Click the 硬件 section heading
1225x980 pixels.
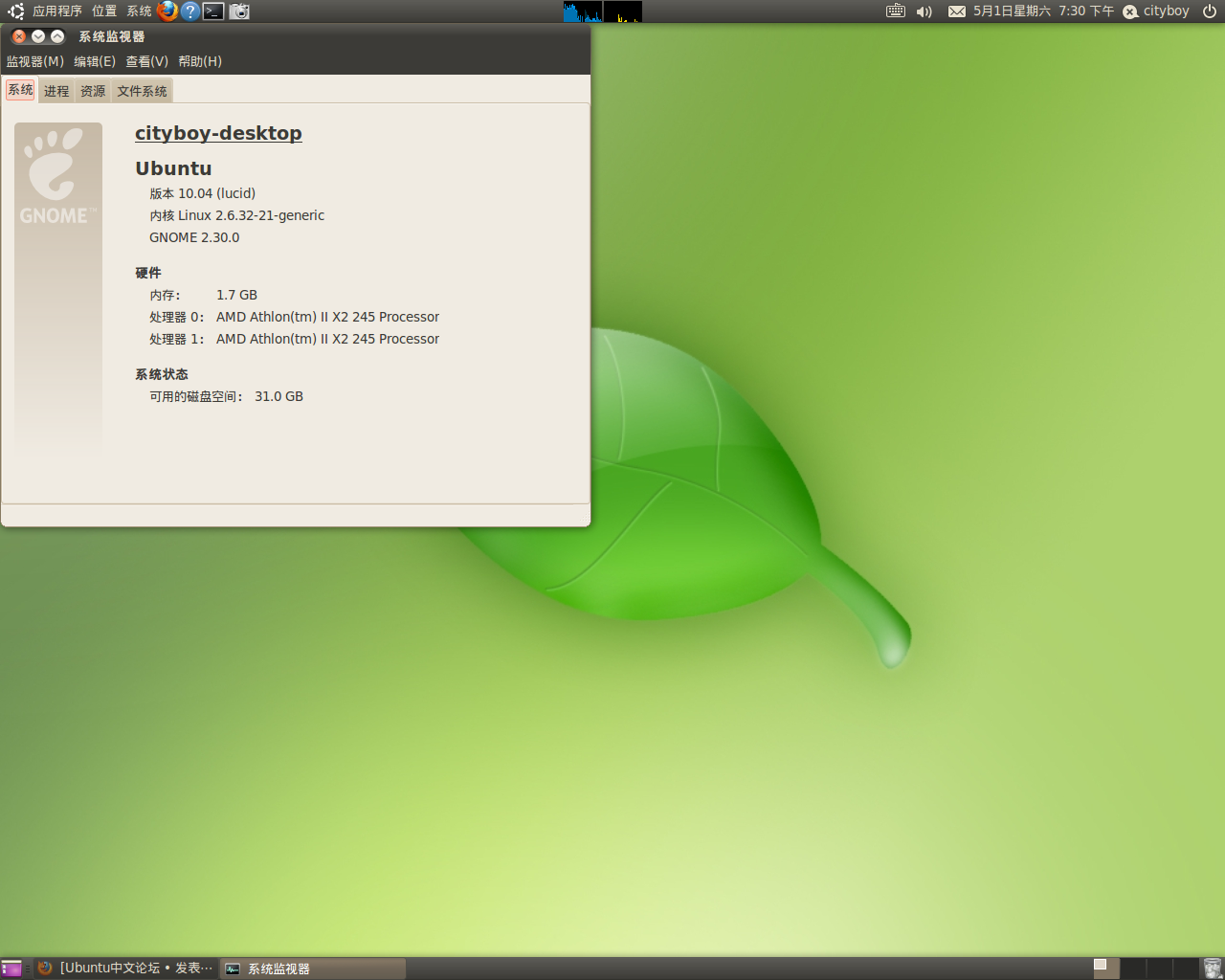tap(148, 273)
